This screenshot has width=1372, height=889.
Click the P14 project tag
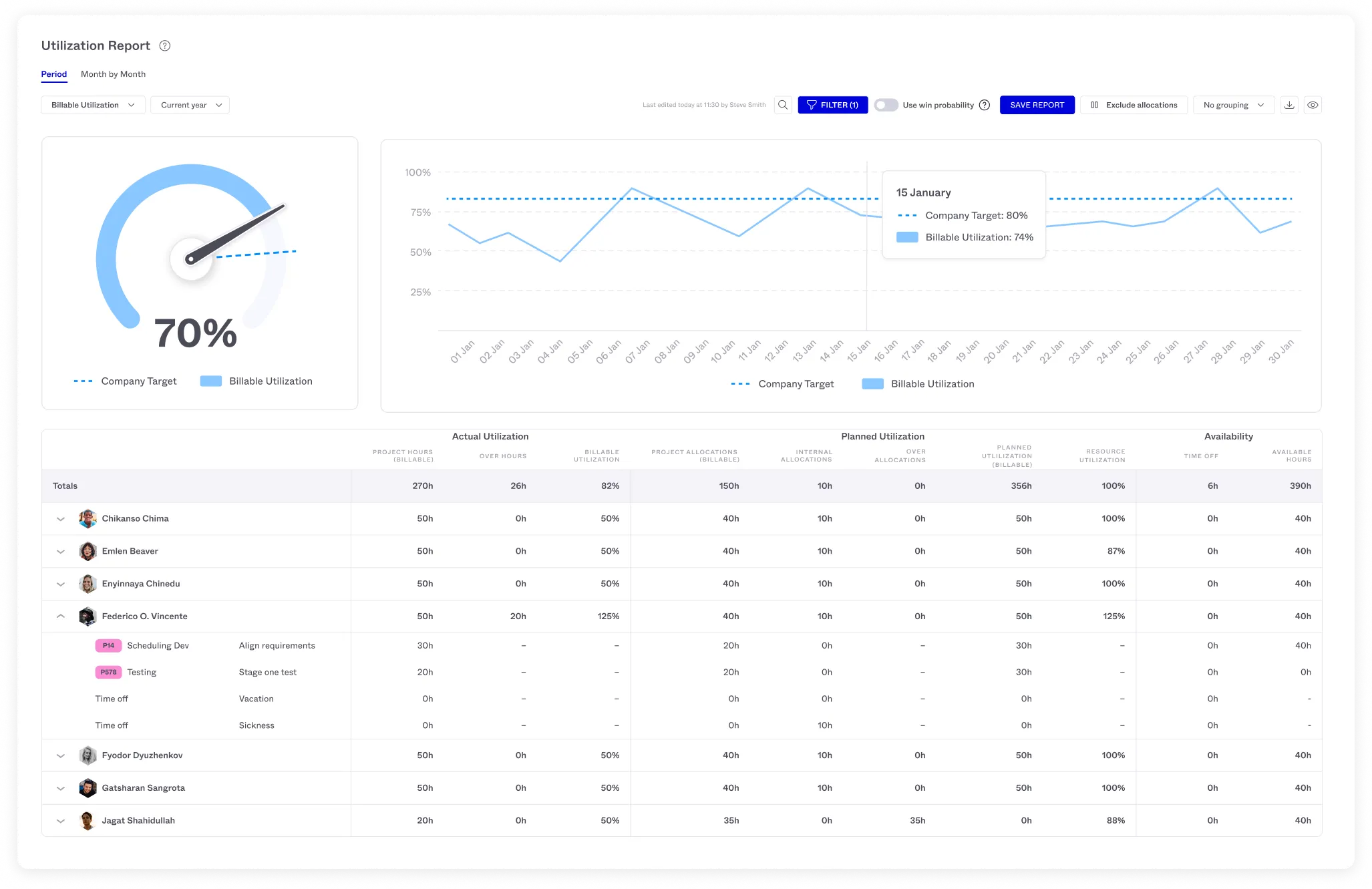pyautogui.click(x=108, y=645)
